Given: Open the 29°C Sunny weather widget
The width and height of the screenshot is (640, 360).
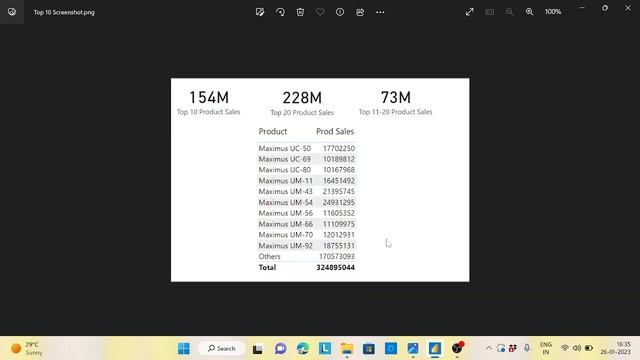Looking at the screenshot, I should (26, 349).
